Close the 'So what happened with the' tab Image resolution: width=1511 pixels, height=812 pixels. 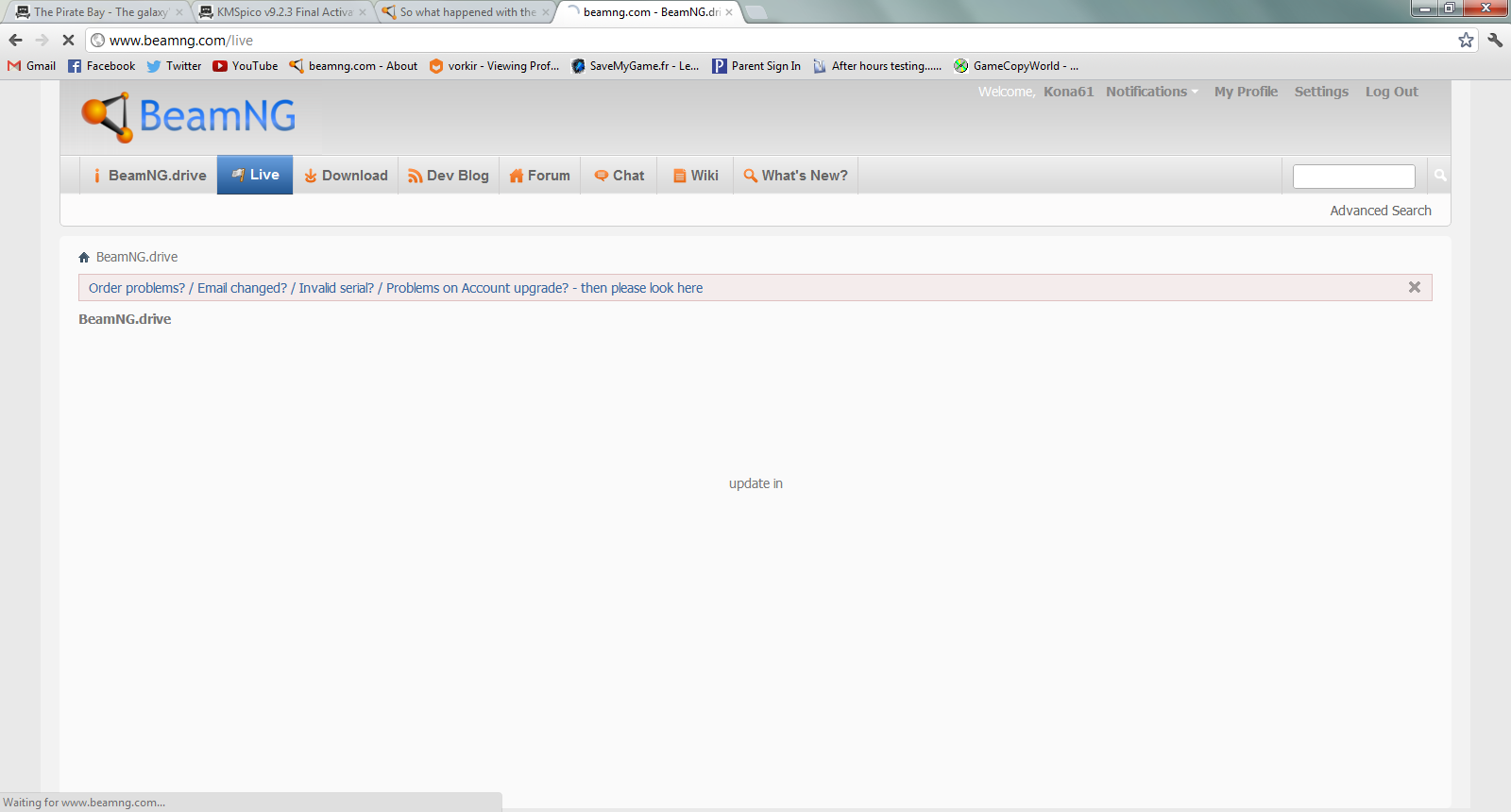(545, 12)
